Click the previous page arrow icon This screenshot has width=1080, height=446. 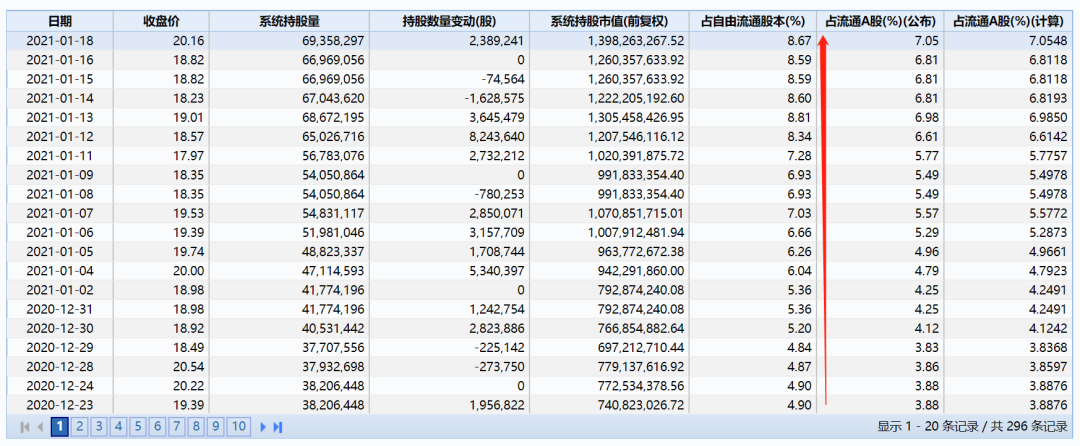pyautogui.click(x=40, y=427)
